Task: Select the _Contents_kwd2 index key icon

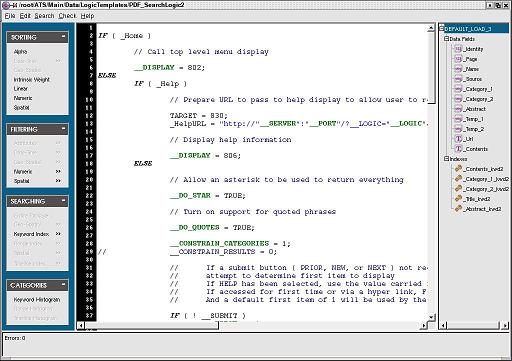Action: (x=459, y=169)
